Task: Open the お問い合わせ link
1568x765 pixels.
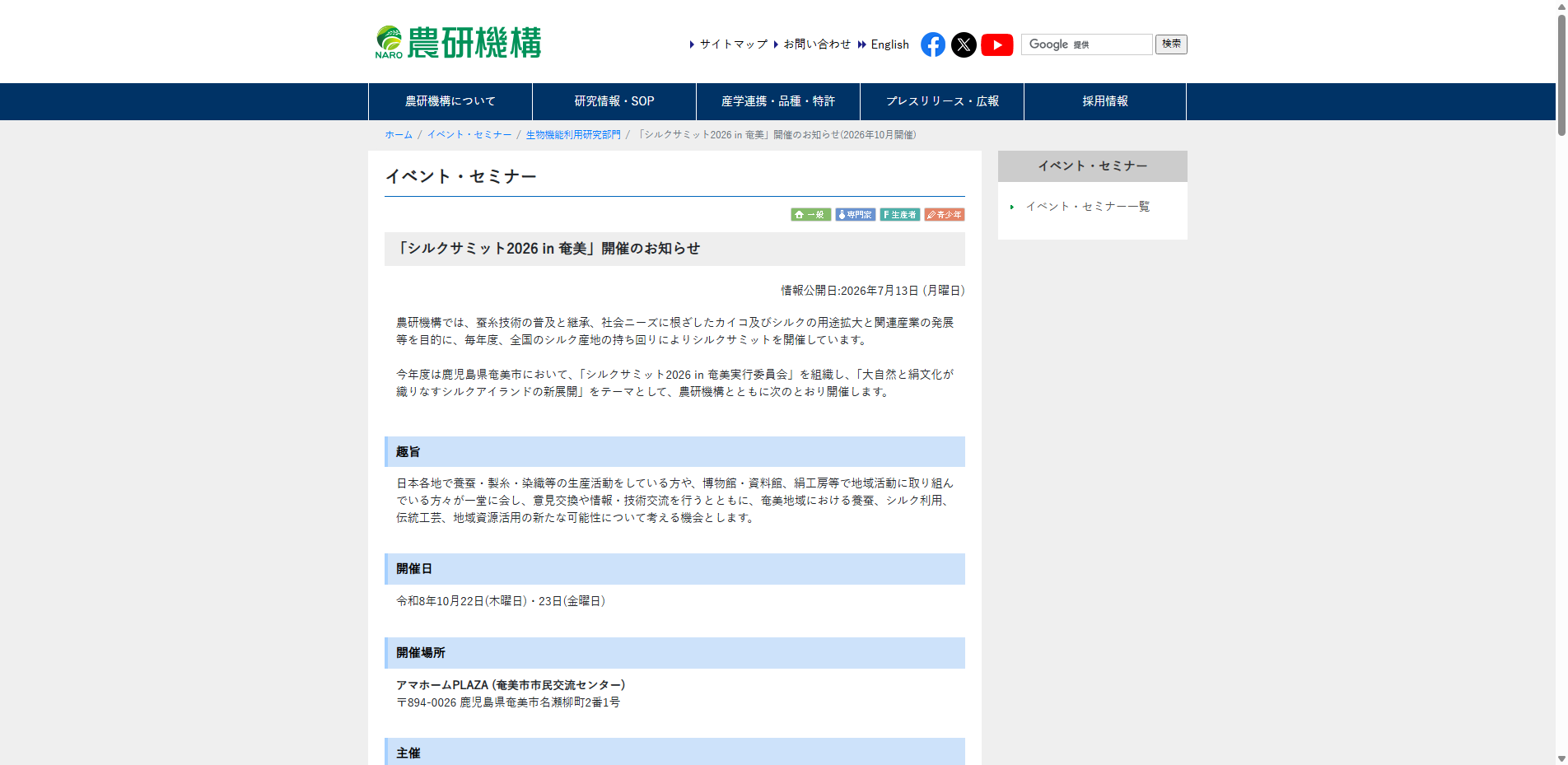Action: [x=817, y=44]
